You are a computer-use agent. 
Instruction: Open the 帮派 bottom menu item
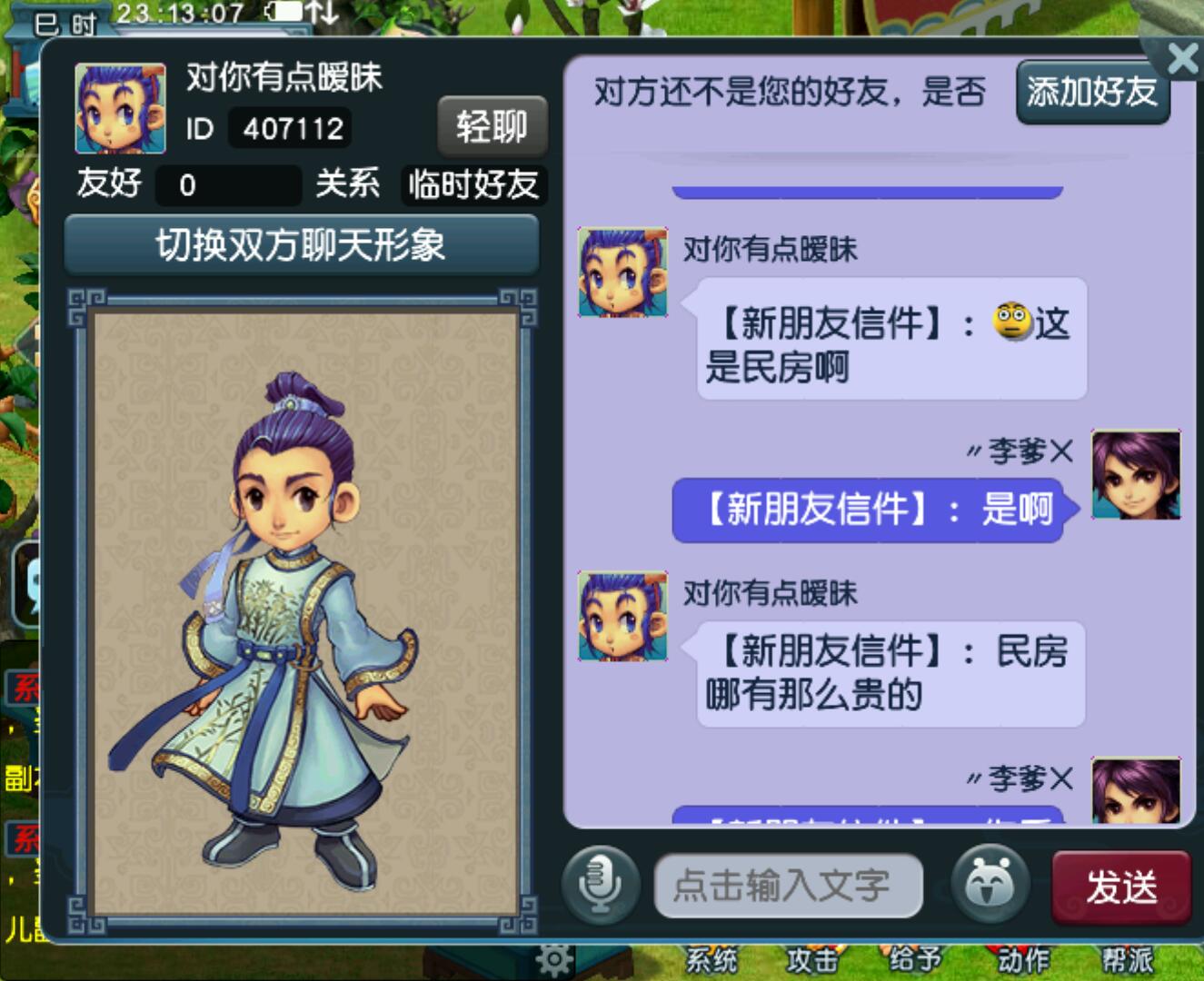pos(1128,960)
